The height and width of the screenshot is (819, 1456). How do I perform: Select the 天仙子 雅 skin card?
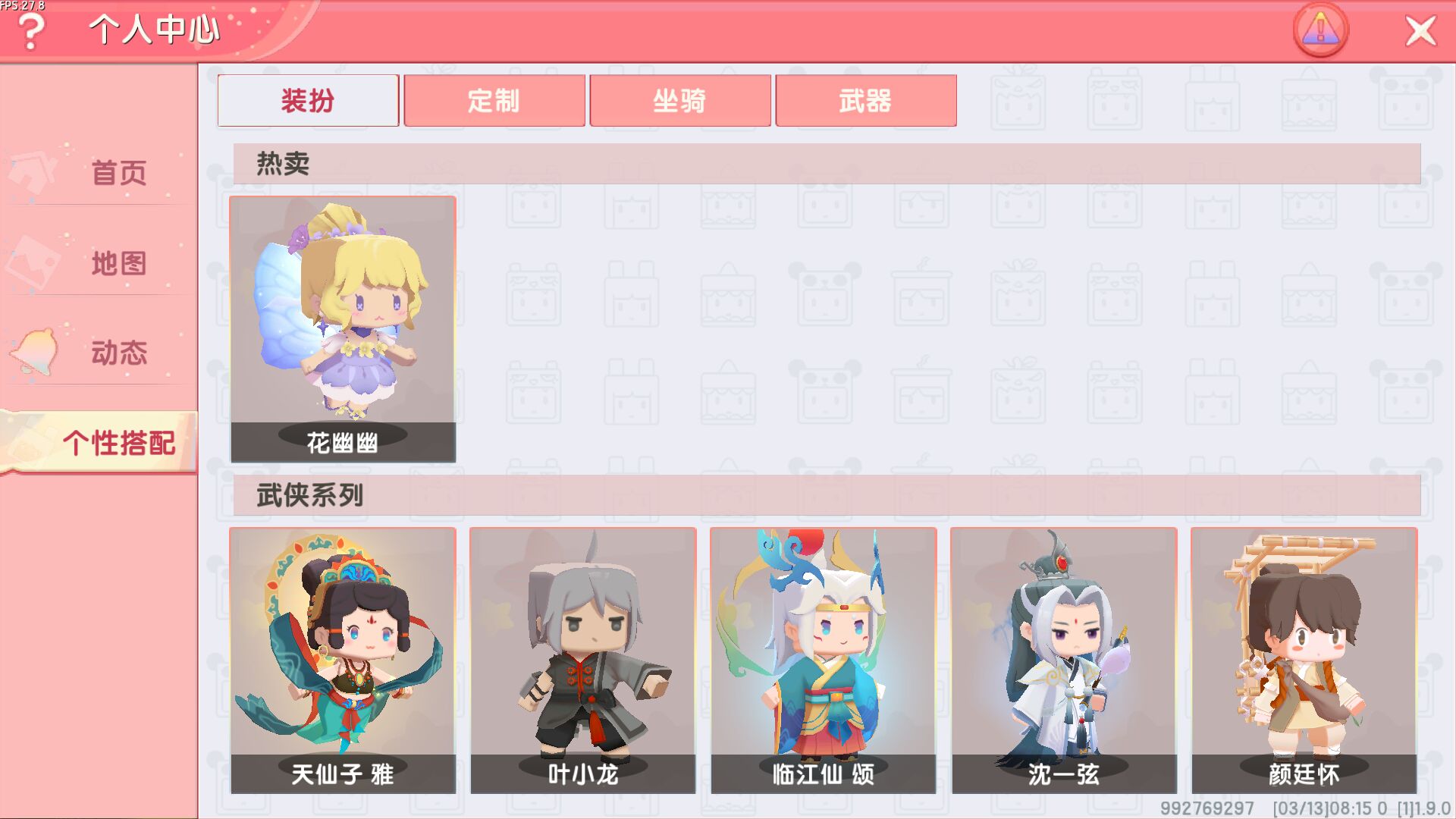(343, 661)
